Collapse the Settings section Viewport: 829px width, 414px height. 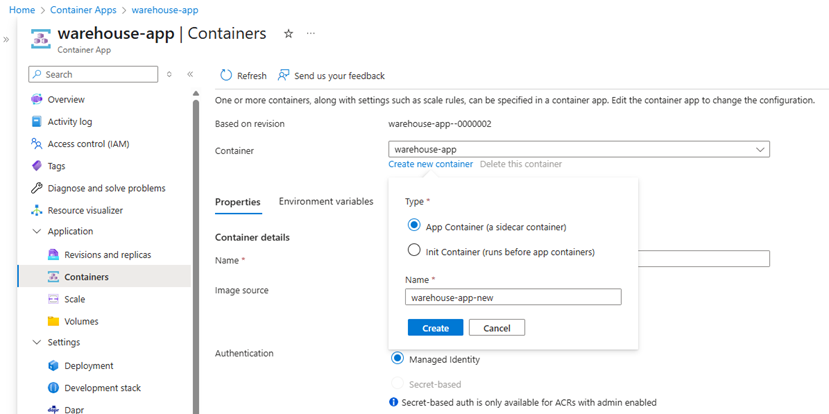[x=36, y=343]
